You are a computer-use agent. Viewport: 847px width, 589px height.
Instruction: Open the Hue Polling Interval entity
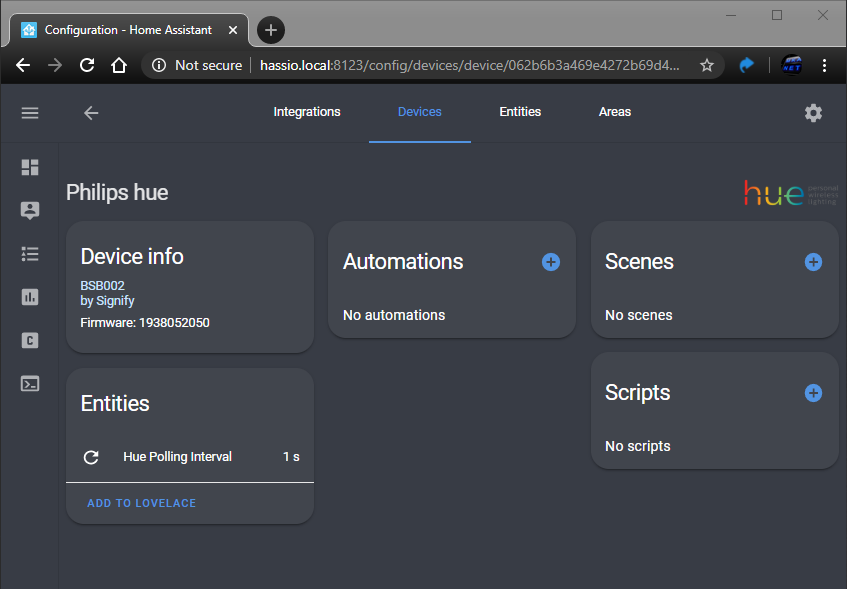[177, 457]
